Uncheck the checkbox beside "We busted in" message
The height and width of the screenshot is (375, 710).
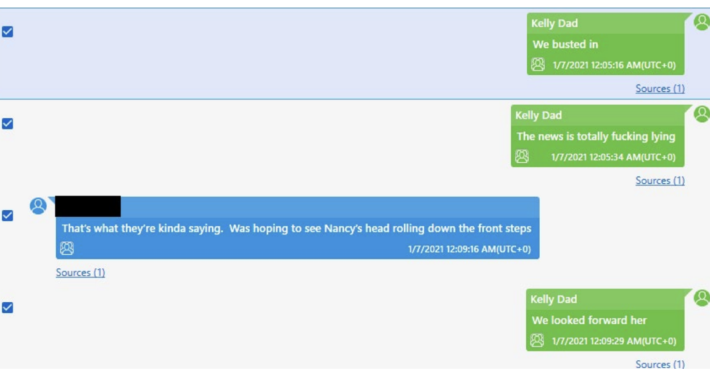7,32
